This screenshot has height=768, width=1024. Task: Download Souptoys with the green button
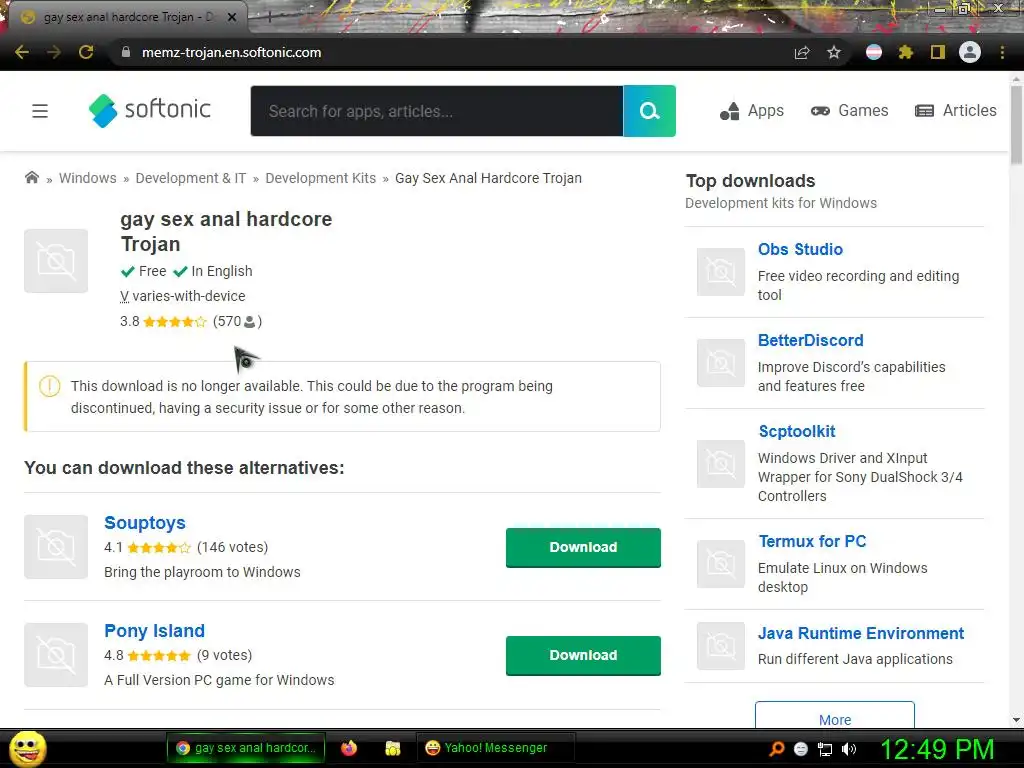[x=583, y=547]
